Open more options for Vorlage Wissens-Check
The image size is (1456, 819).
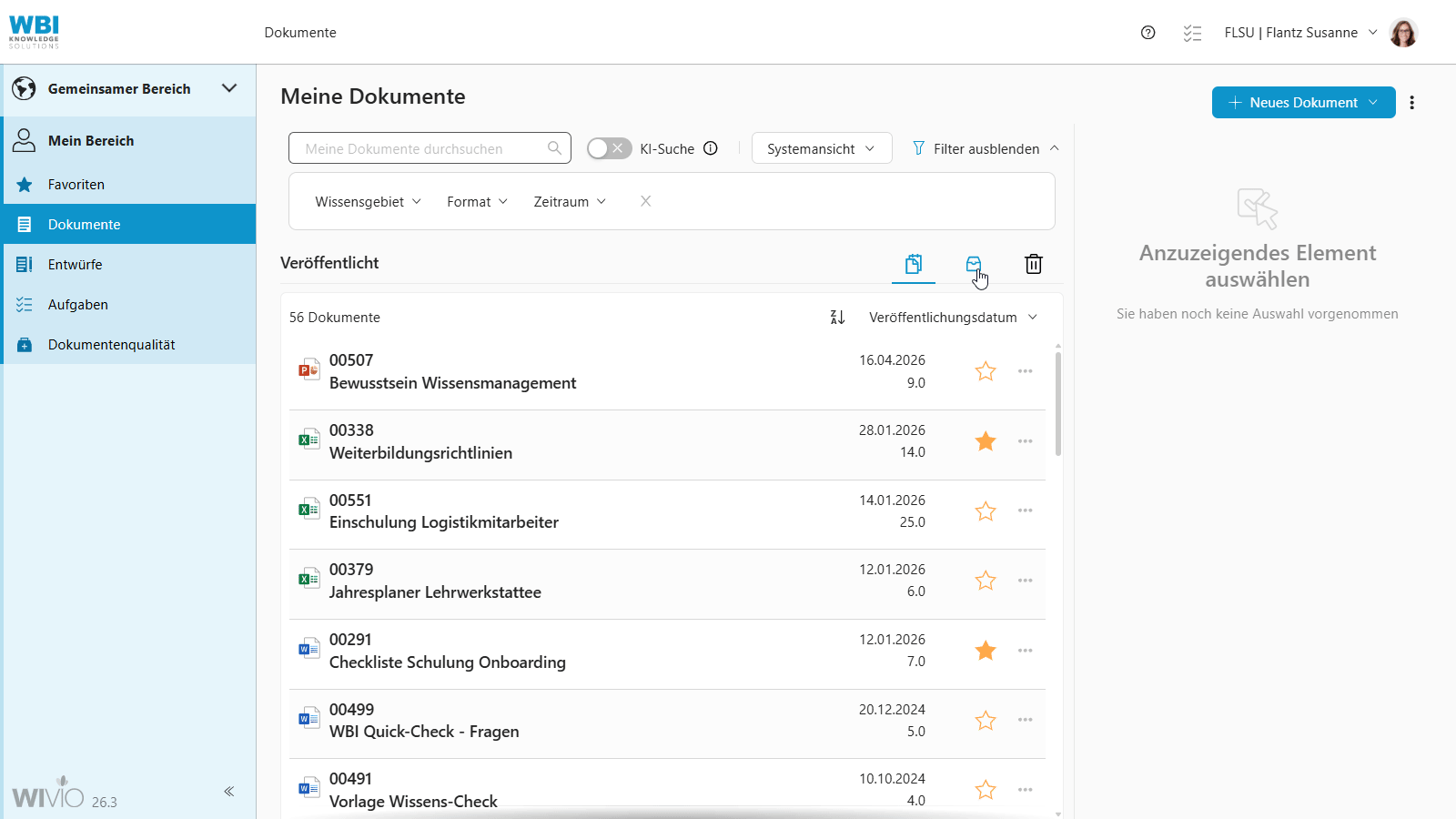coord(1026,790)
